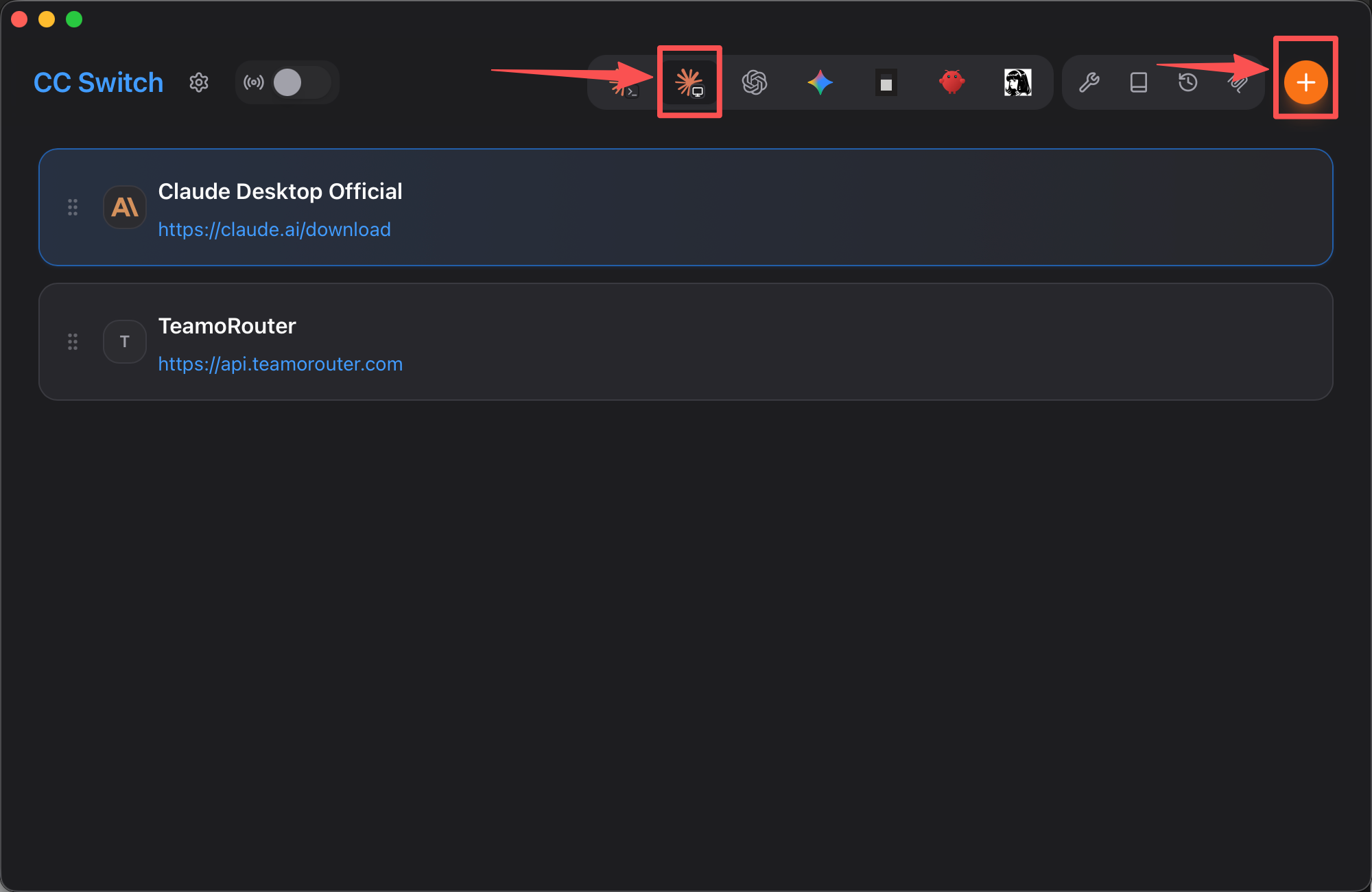
Task: Grab the drag handle of Claude Desktop Official
Action: tap(73, 207)
